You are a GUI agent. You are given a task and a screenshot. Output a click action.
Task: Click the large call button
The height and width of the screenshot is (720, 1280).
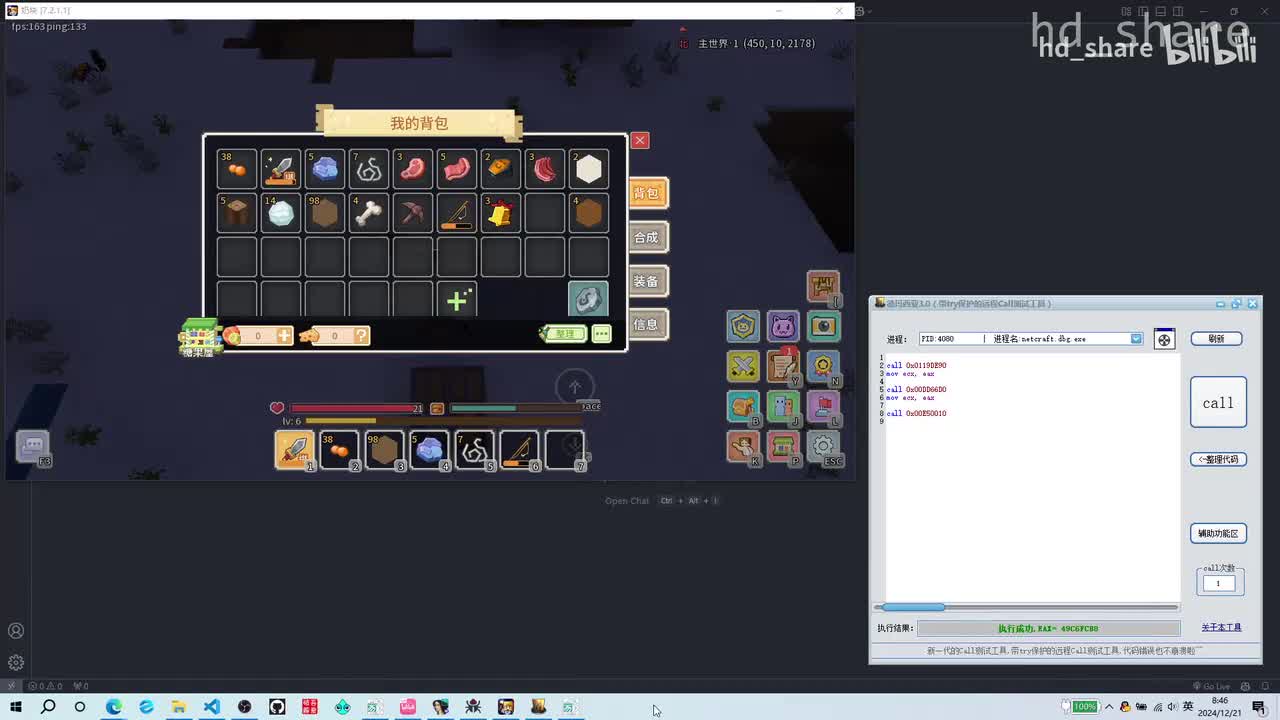click(x=1218, y=402)
